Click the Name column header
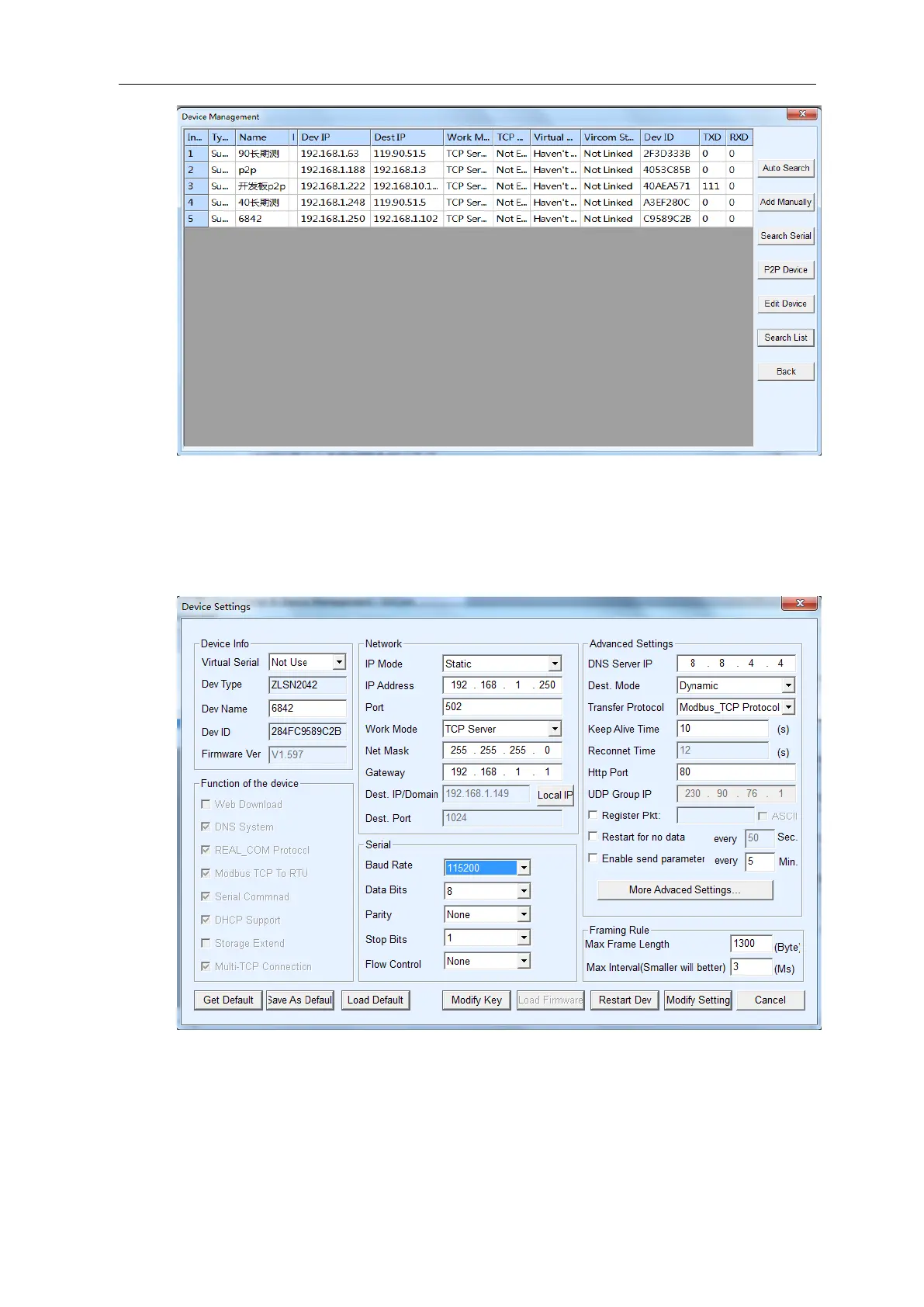Image resolution: width=924 pixels, height=1307 pixels. click(263, 137)
